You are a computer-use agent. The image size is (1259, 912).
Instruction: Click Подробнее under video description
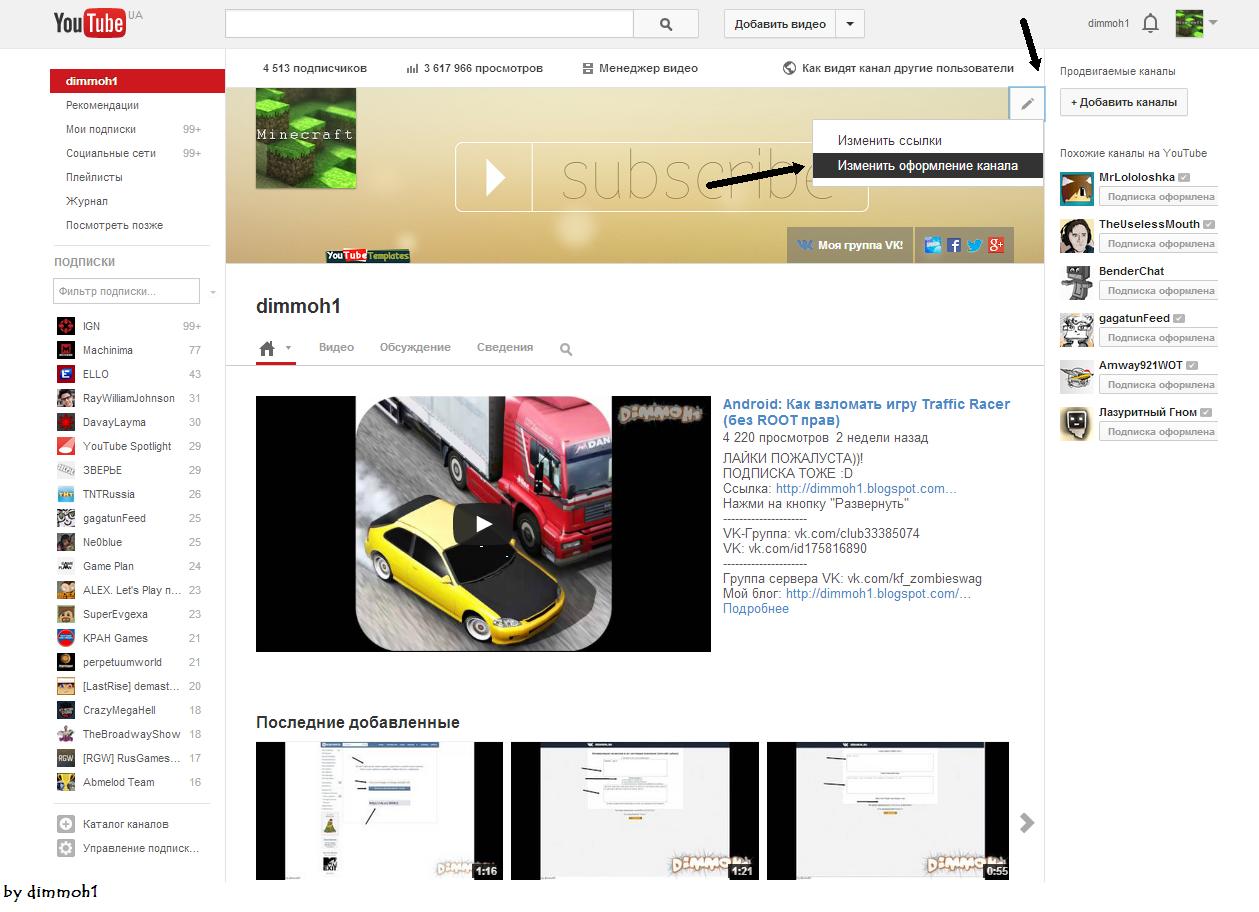(756, 608)
